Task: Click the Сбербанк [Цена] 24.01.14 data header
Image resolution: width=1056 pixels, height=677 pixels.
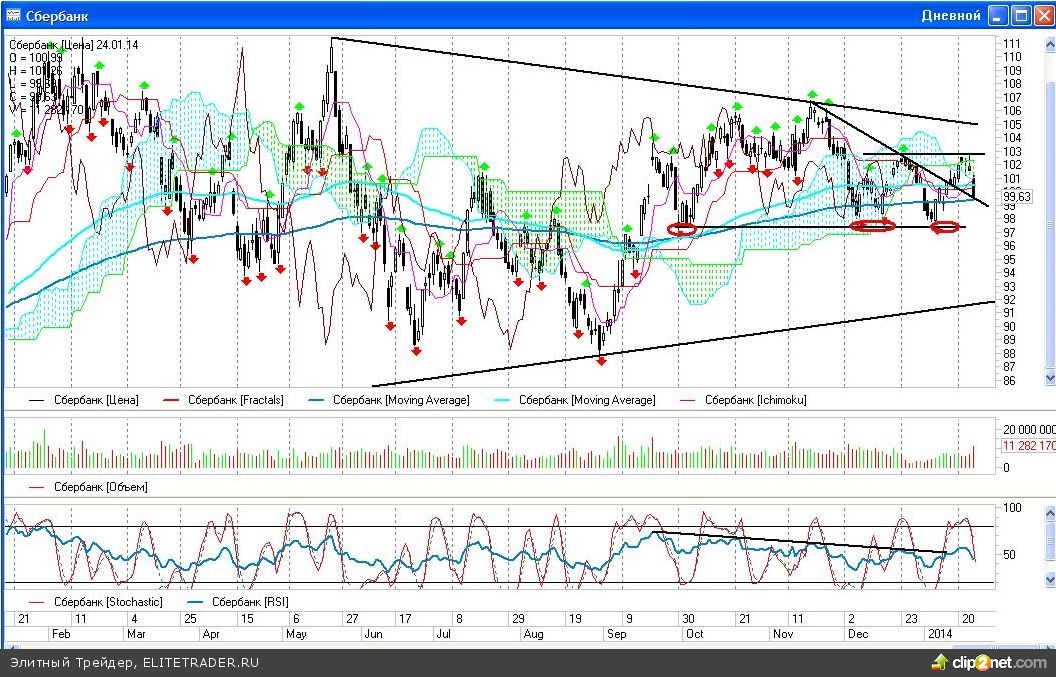Action: coord(74,45)
